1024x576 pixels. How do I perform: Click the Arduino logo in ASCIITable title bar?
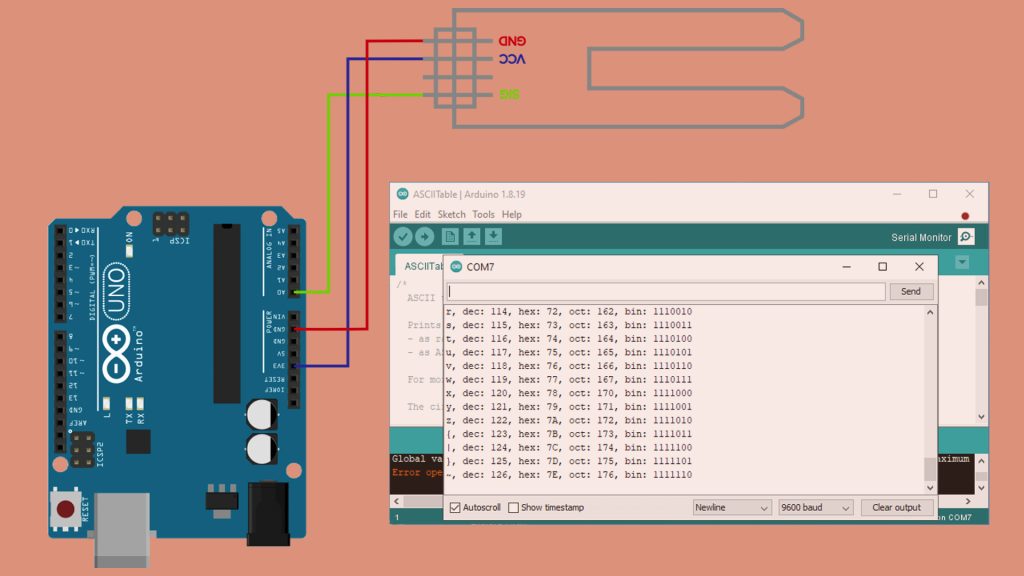pos(402,194)
